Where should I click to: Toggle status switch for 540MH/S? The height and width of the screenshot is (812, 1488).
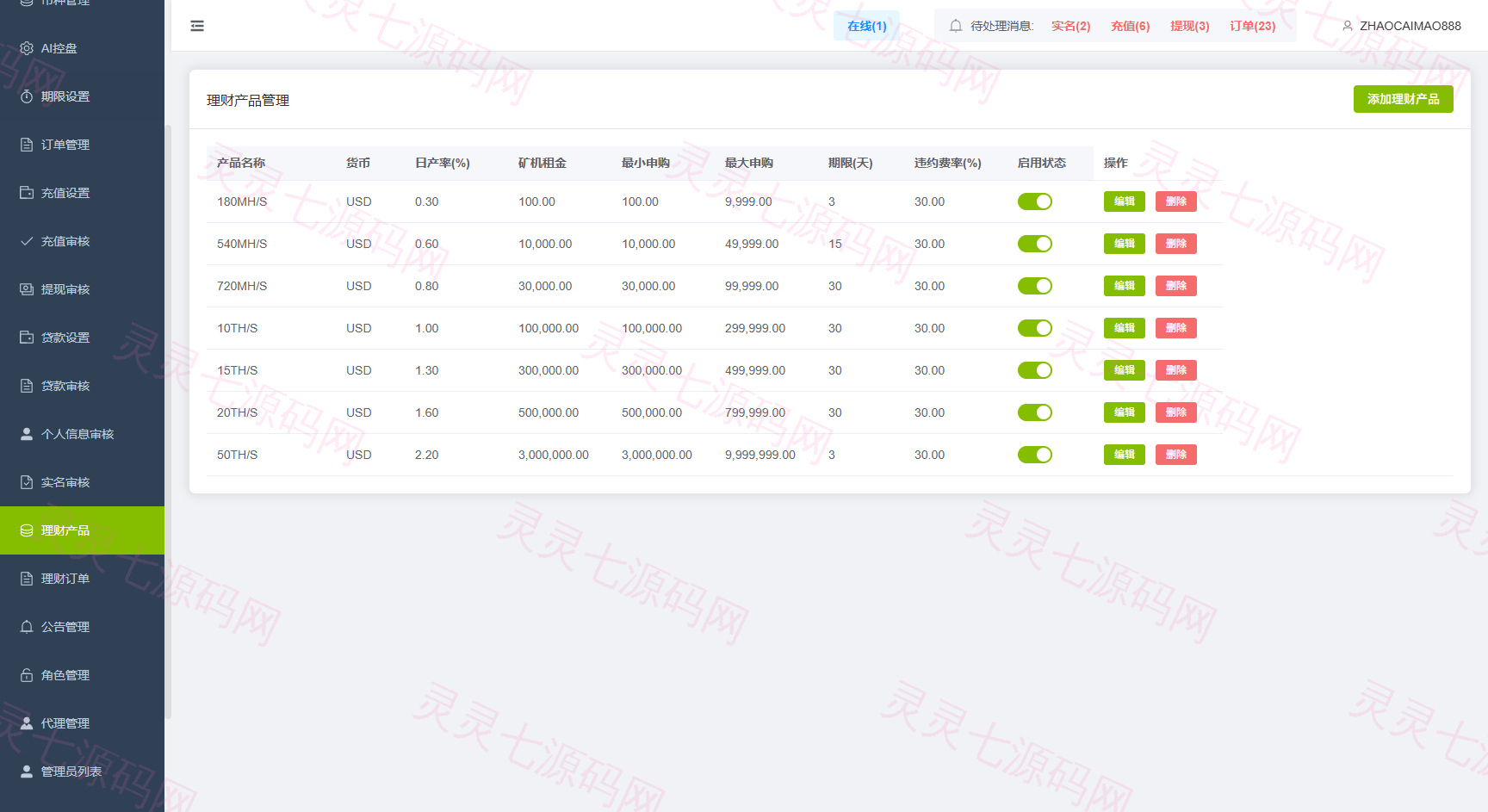1035,244
